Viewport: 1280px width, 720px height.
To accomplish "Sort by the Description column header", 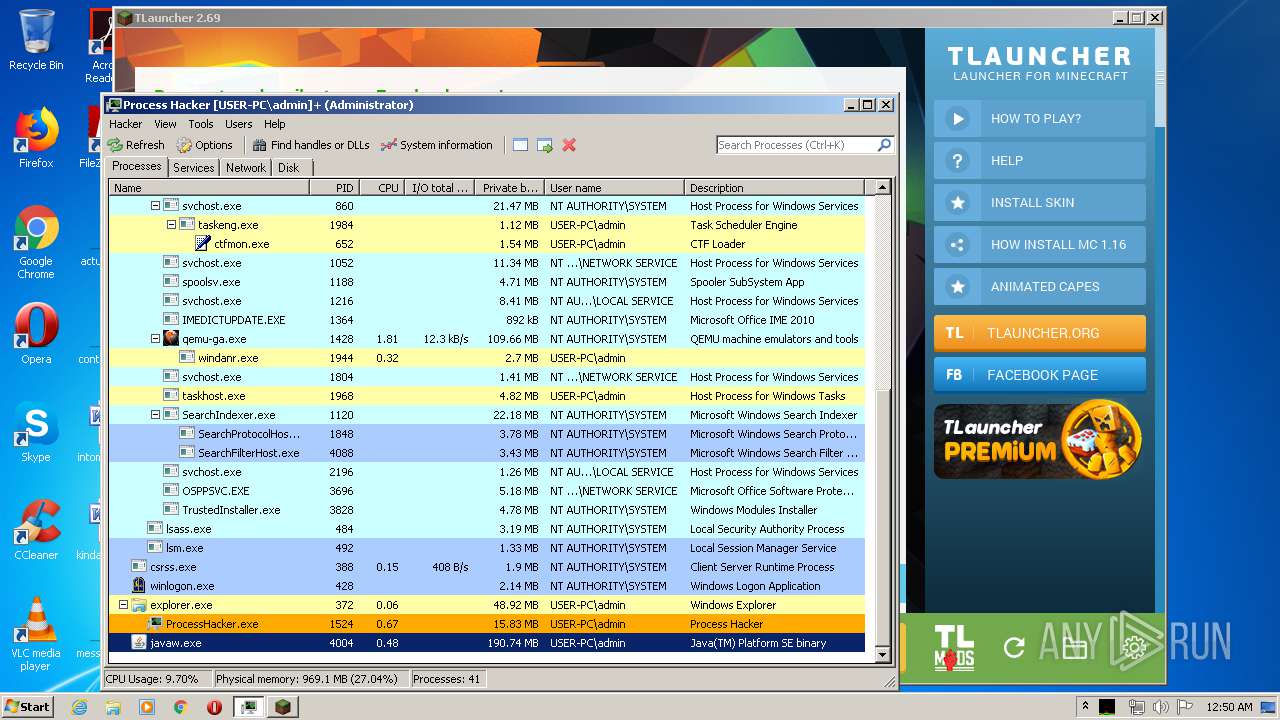I will click(x=775, y=187).
